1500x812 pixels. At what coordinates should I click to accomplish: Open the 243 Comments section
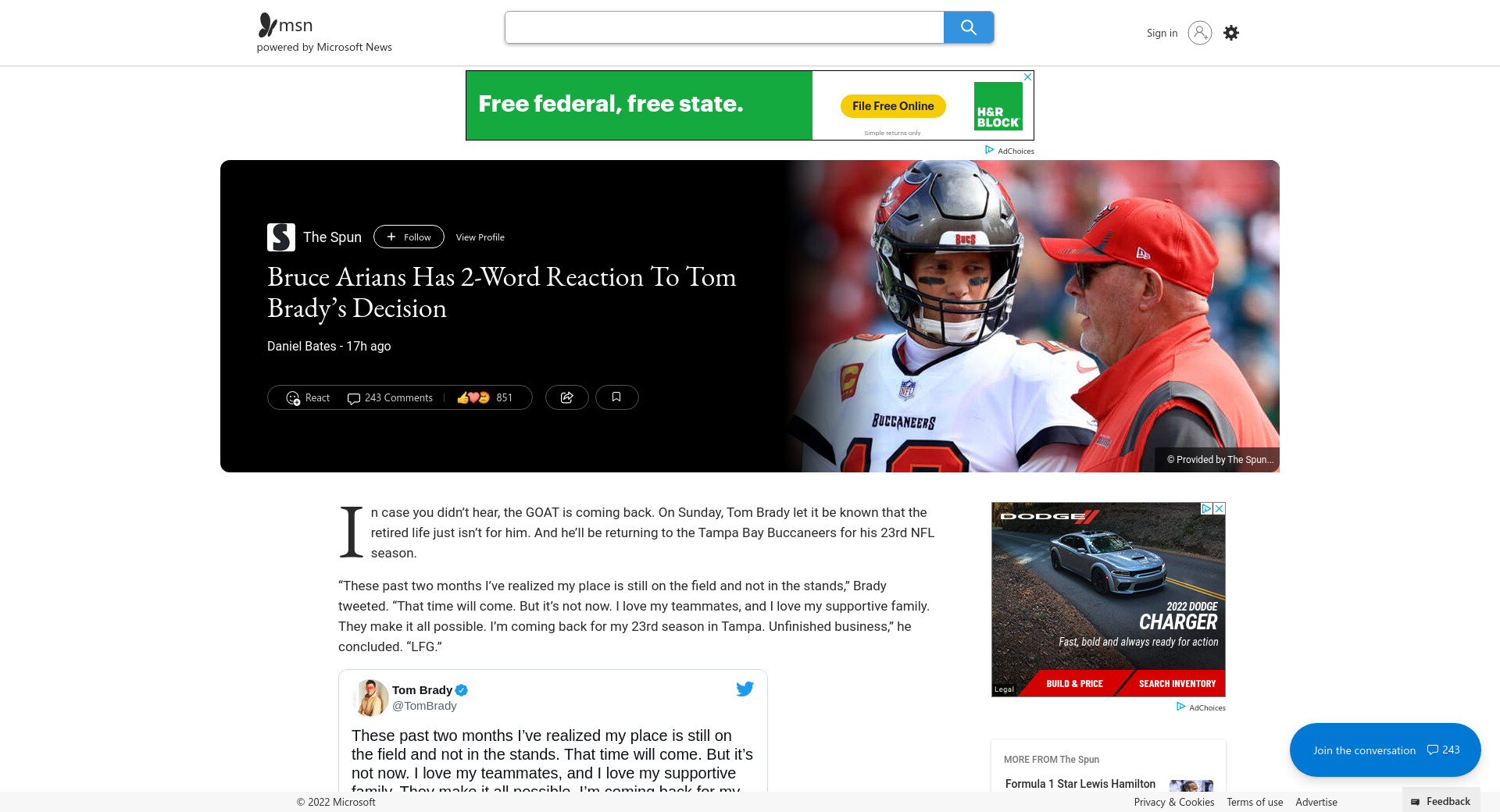[x=390, y=397]
